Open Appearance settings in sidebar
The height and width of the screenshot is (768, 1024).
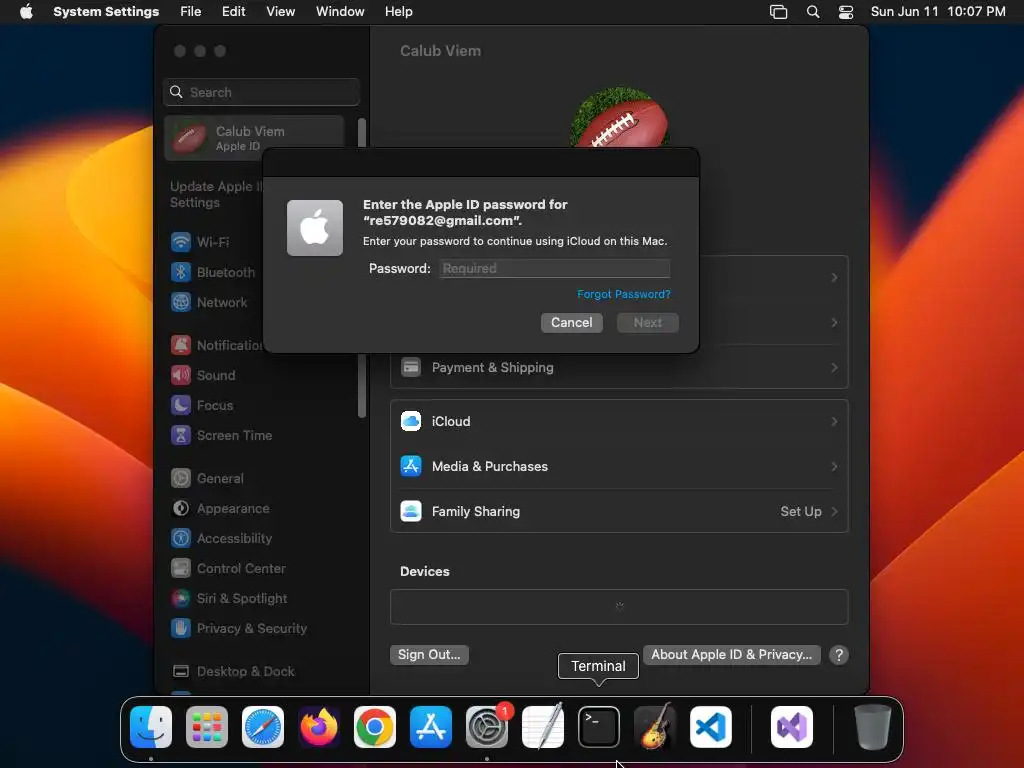click(220, 508)
